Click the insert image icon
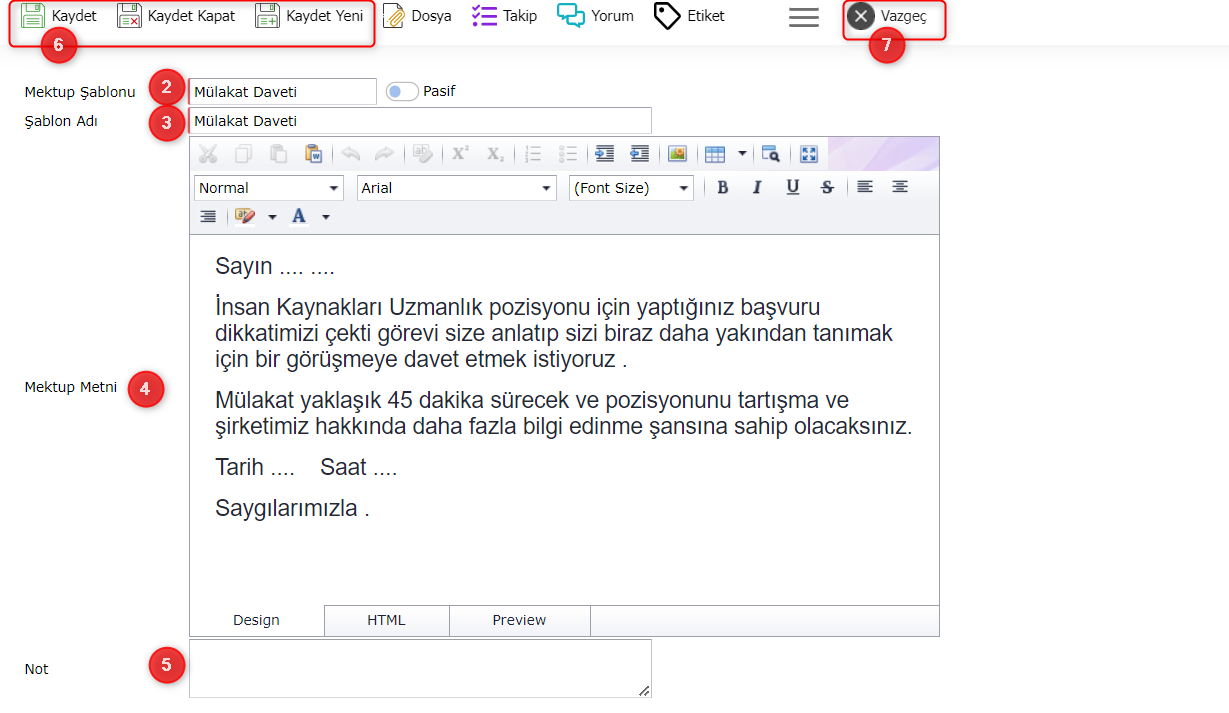 click(677, 154)
